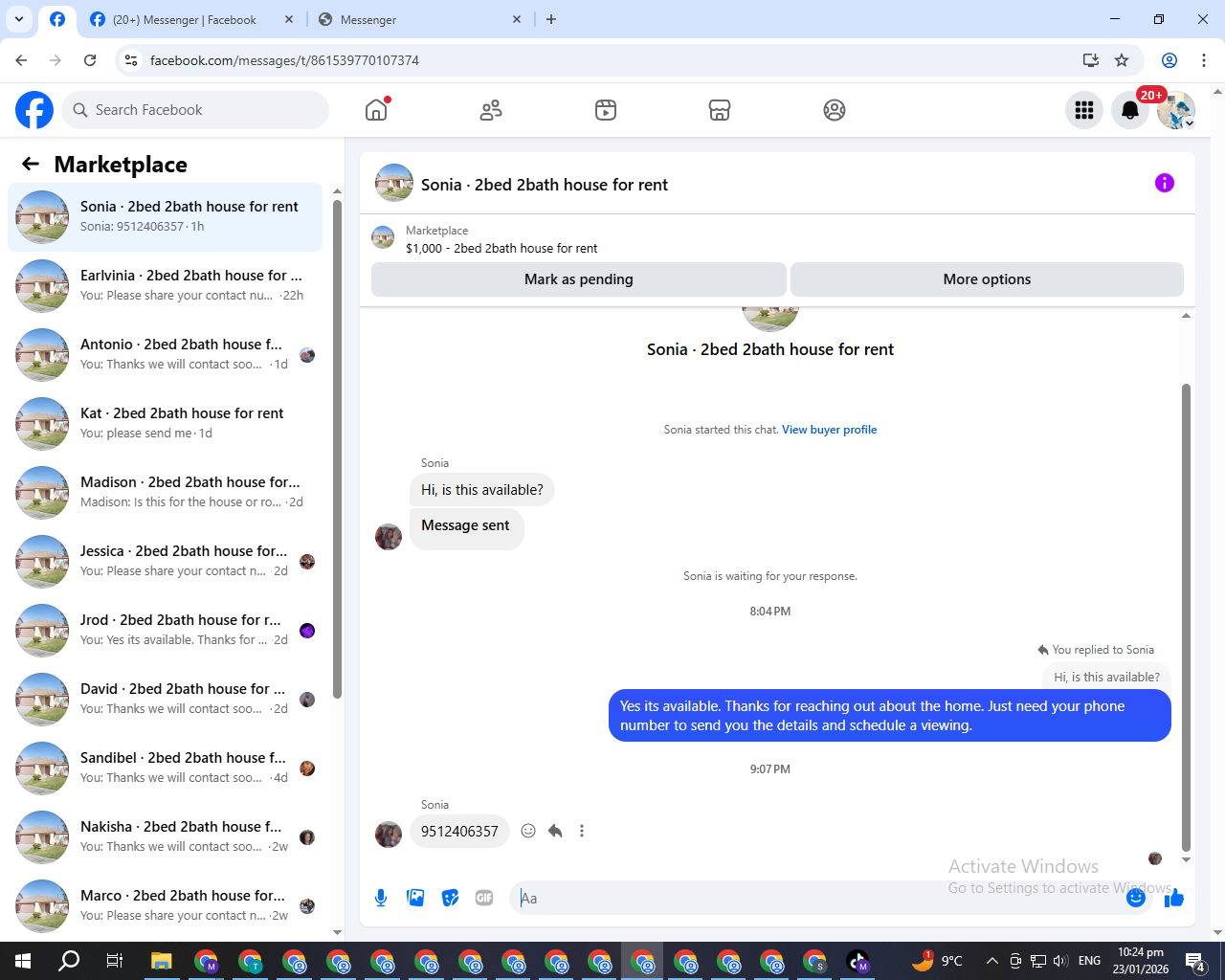The width and height of the screenshot is (1225, 980).
Task: Open a new browser tab
Action: (x=551, y=19)
